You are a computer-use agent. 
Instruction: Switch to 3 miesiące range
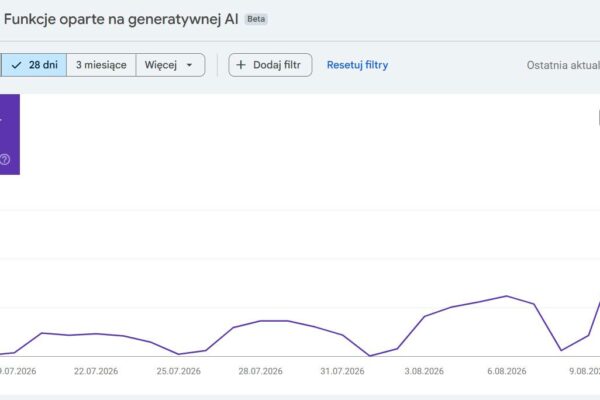(101, 65)
